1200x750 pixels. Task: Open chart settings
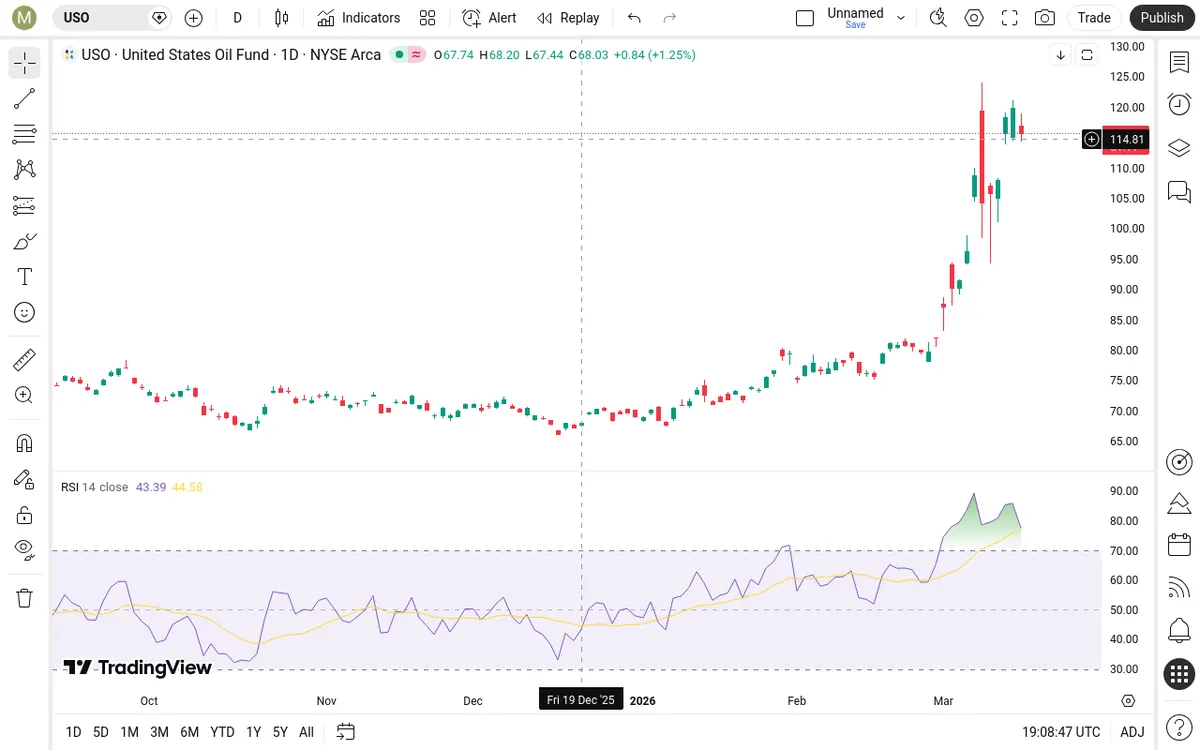(x=974, y=17)
